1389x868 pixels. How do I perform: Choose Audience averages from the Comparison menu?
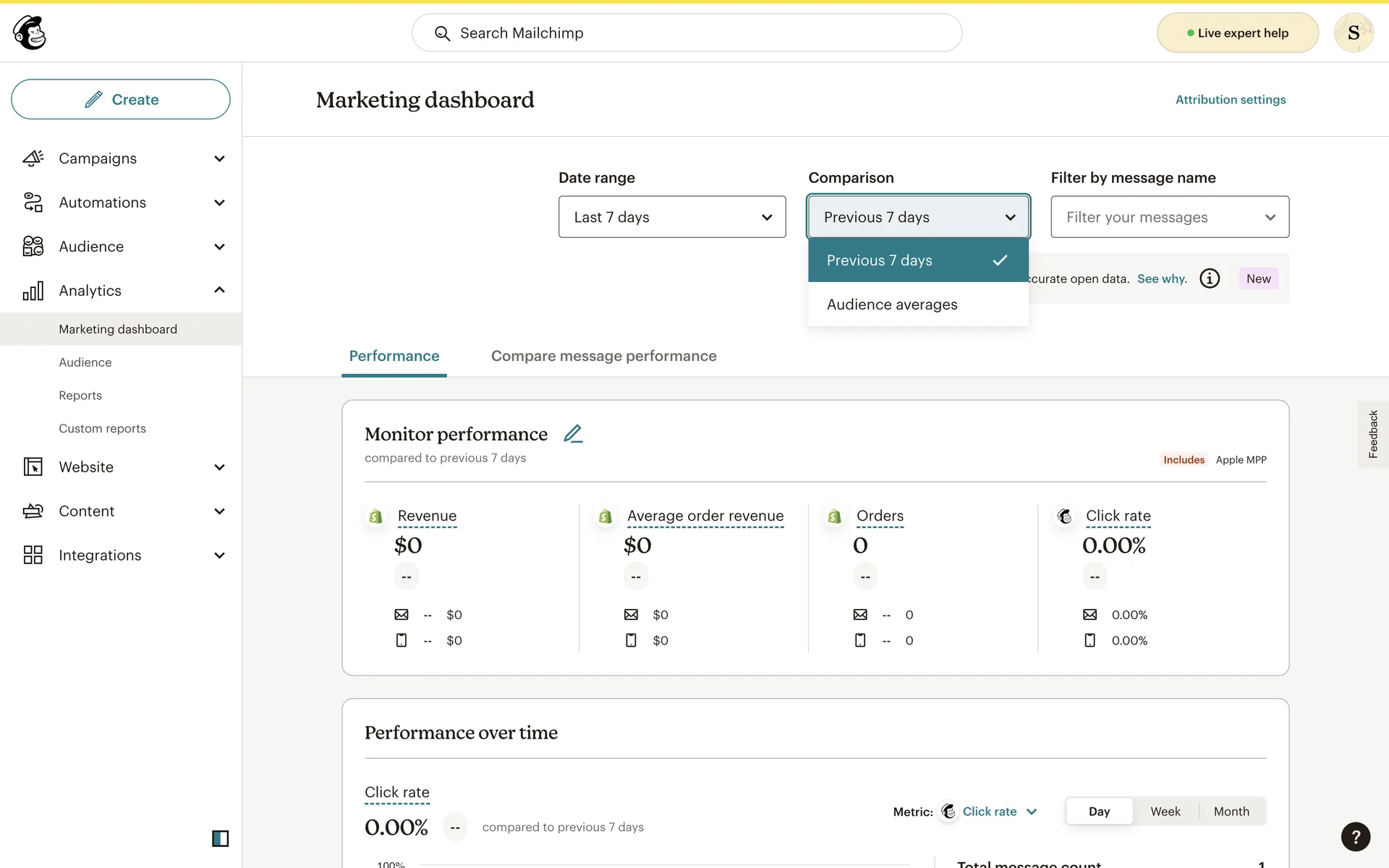tap(891, 305)
